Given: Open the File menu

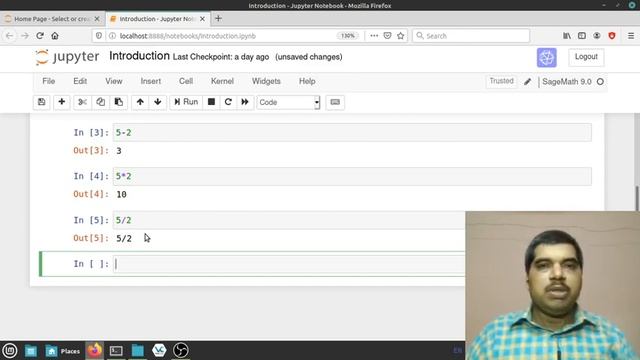Looking at the screenshot, I should [x=49, y=81].
